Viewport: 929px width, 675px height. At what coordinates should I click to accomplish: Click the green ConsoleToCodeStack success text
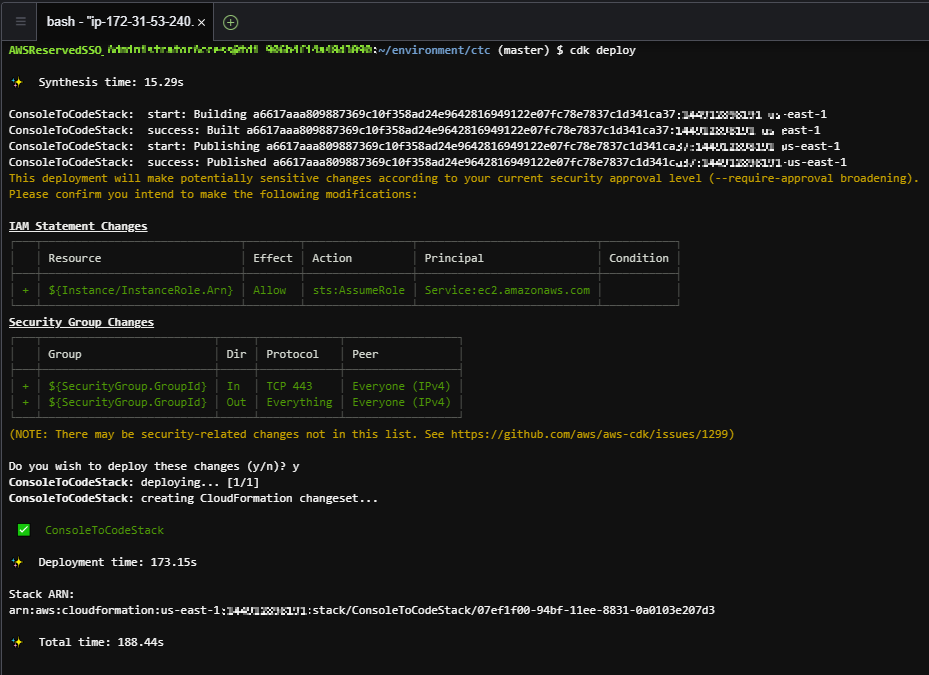(x=104, y=530)
